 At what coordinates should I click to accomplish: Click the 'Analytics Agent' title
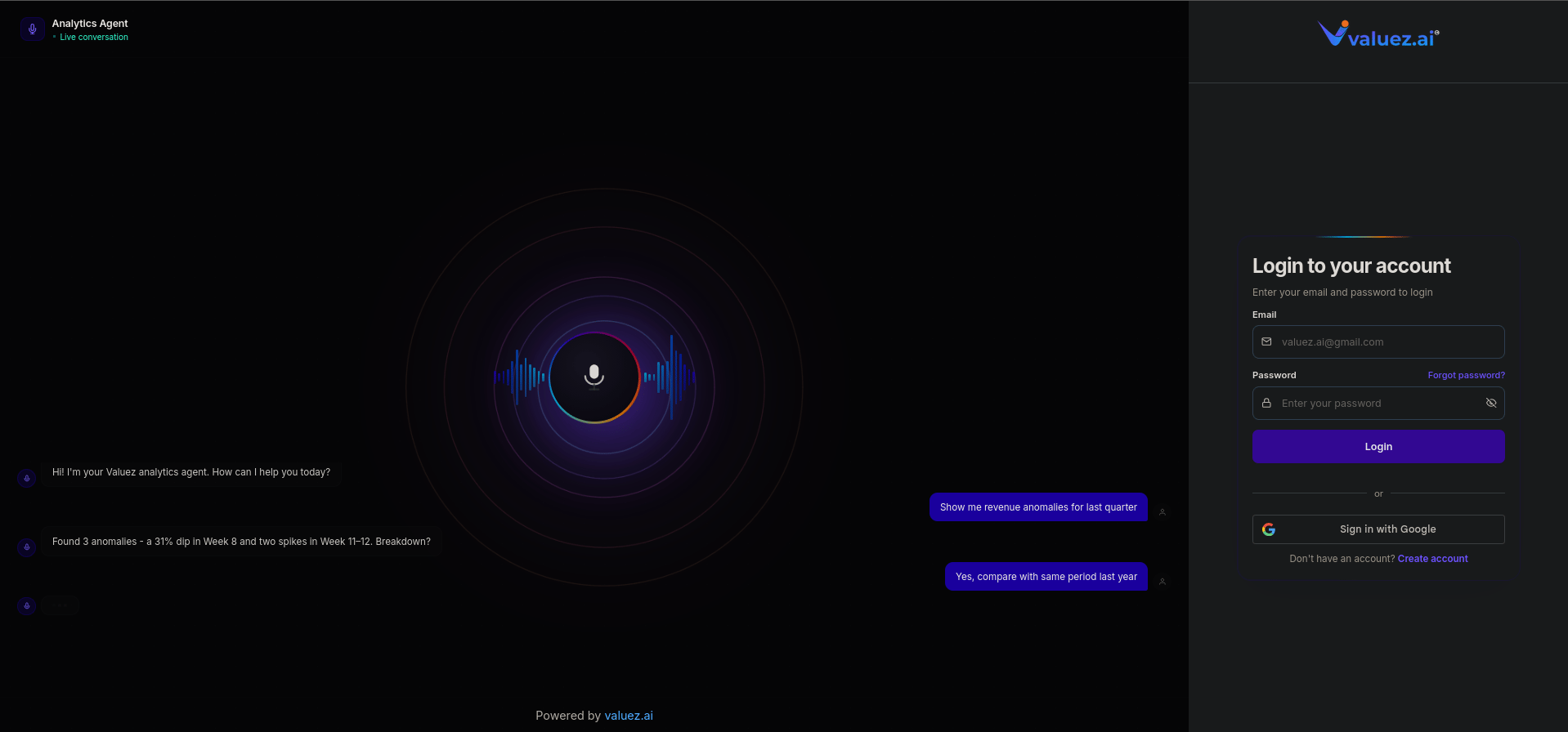click(90, 24)
